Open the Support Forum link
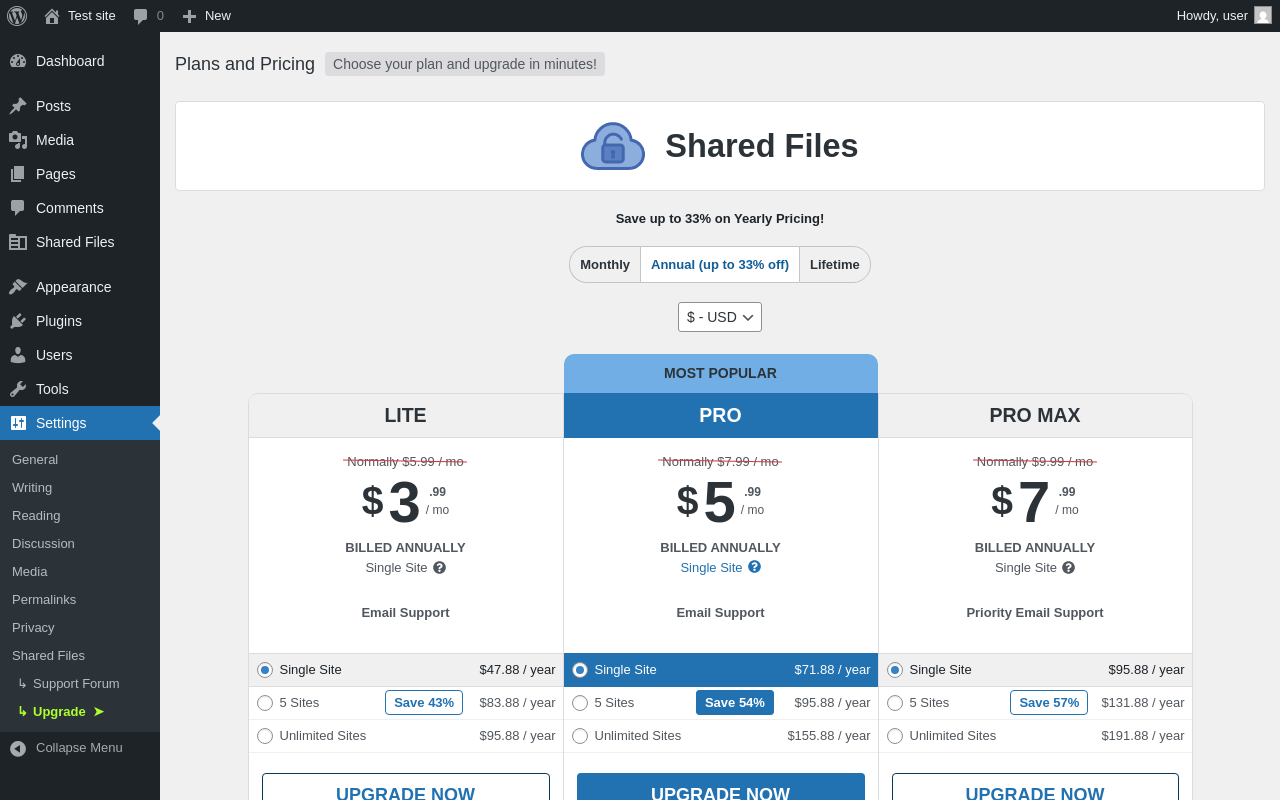Viewport: 1280px width, 800px height. click(76, 683)
